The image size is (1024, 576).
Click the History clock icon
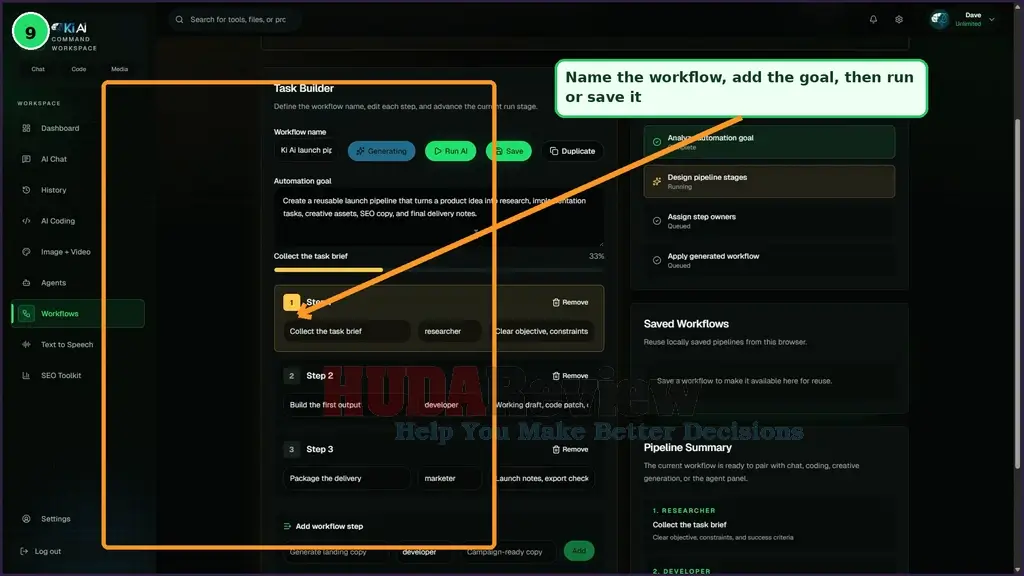click(26, 190)
